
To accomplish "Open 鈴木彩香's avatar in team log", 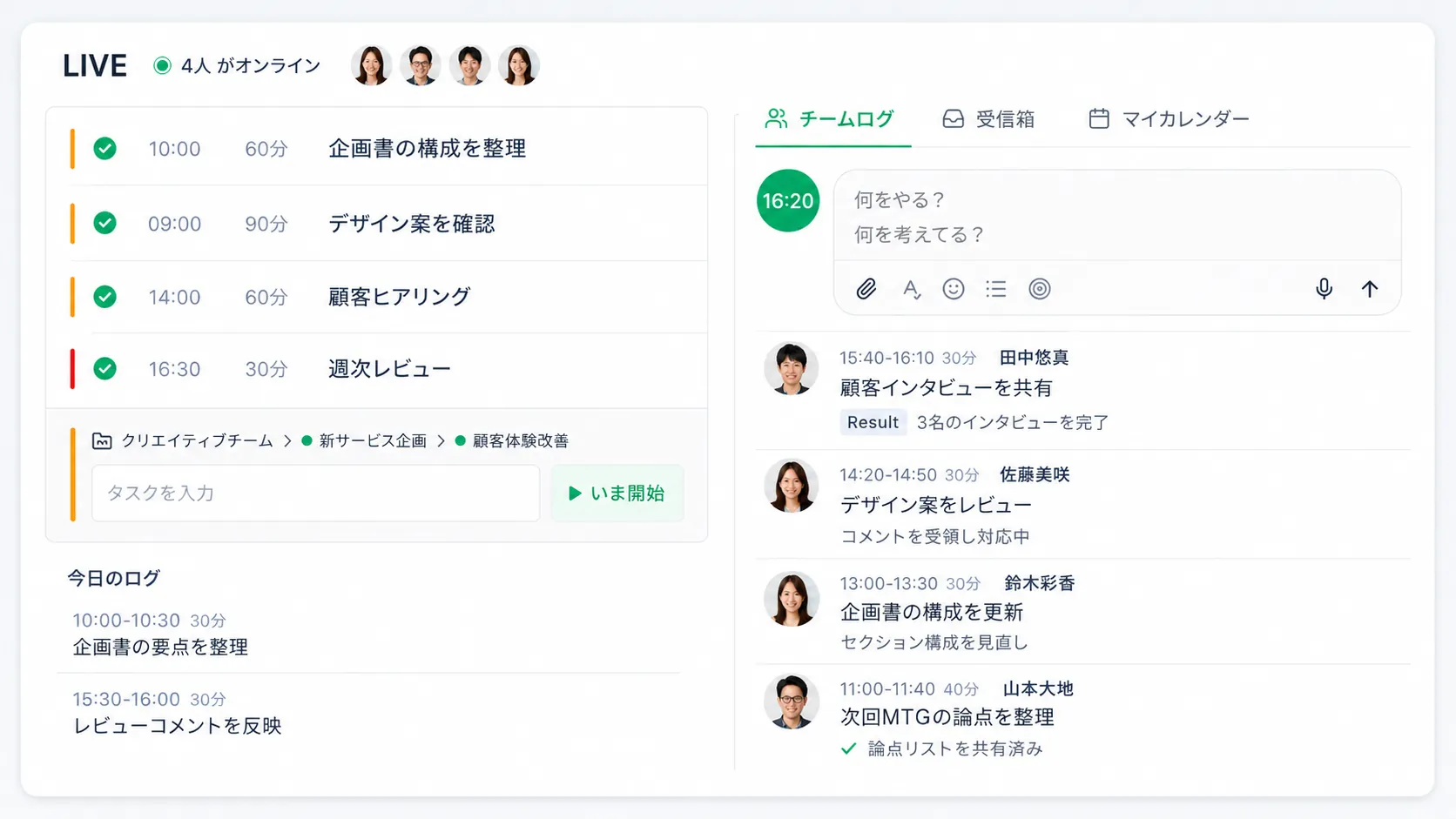I will click(x=791, y=599).
